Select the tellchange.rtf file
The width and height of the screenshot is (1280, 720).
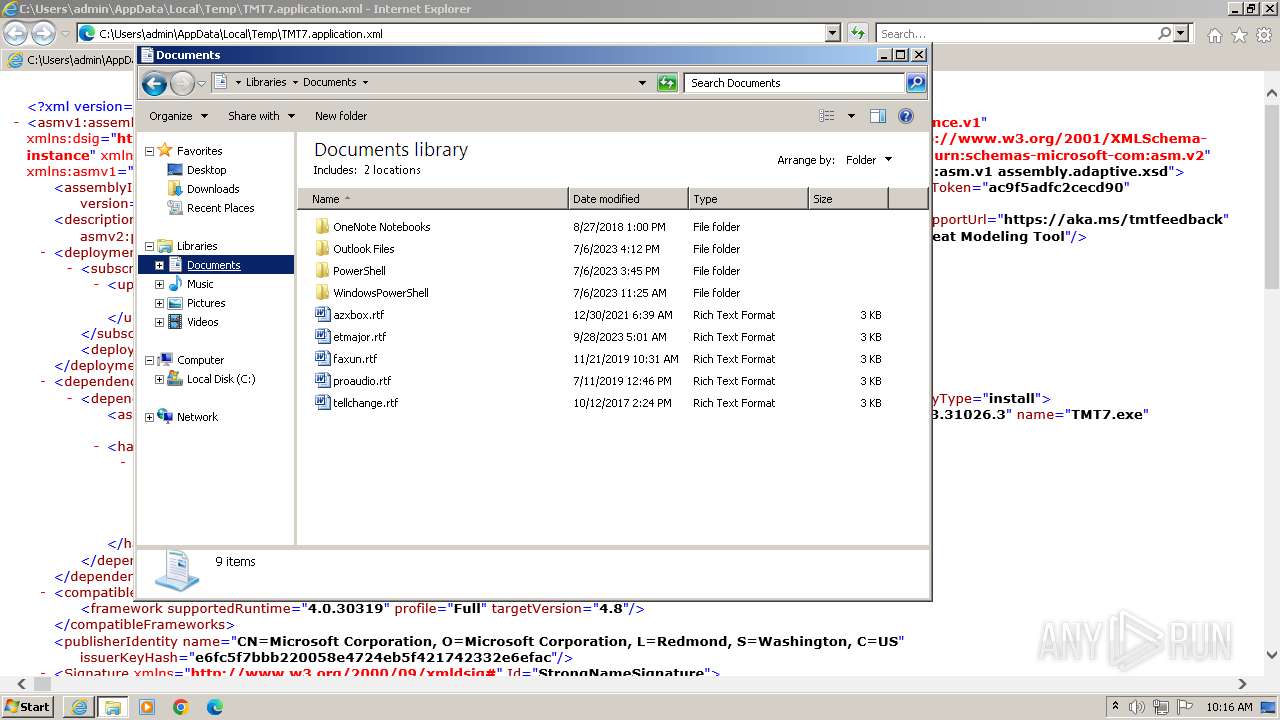click(365, 403)
